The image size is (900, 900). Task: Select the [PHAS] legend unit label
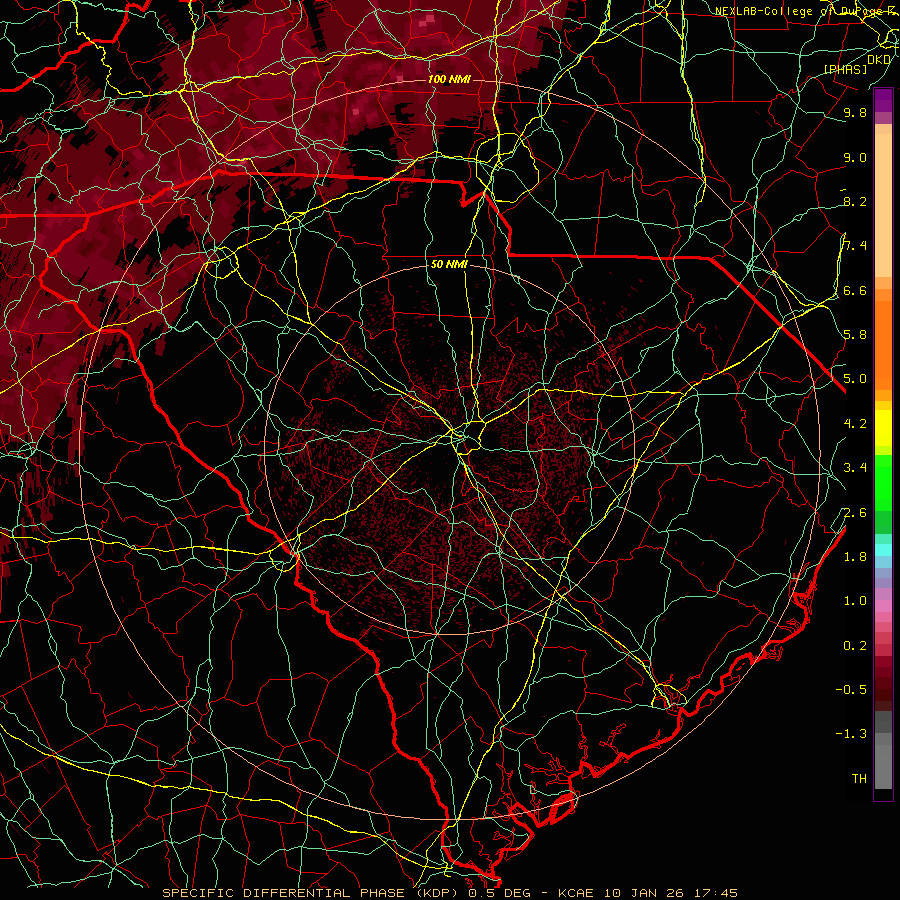pyautogui.click(x=846, y=70)
